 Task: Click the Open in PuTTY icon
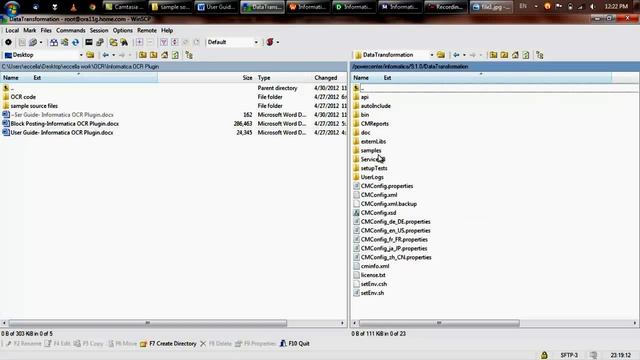tap(100, 42)
